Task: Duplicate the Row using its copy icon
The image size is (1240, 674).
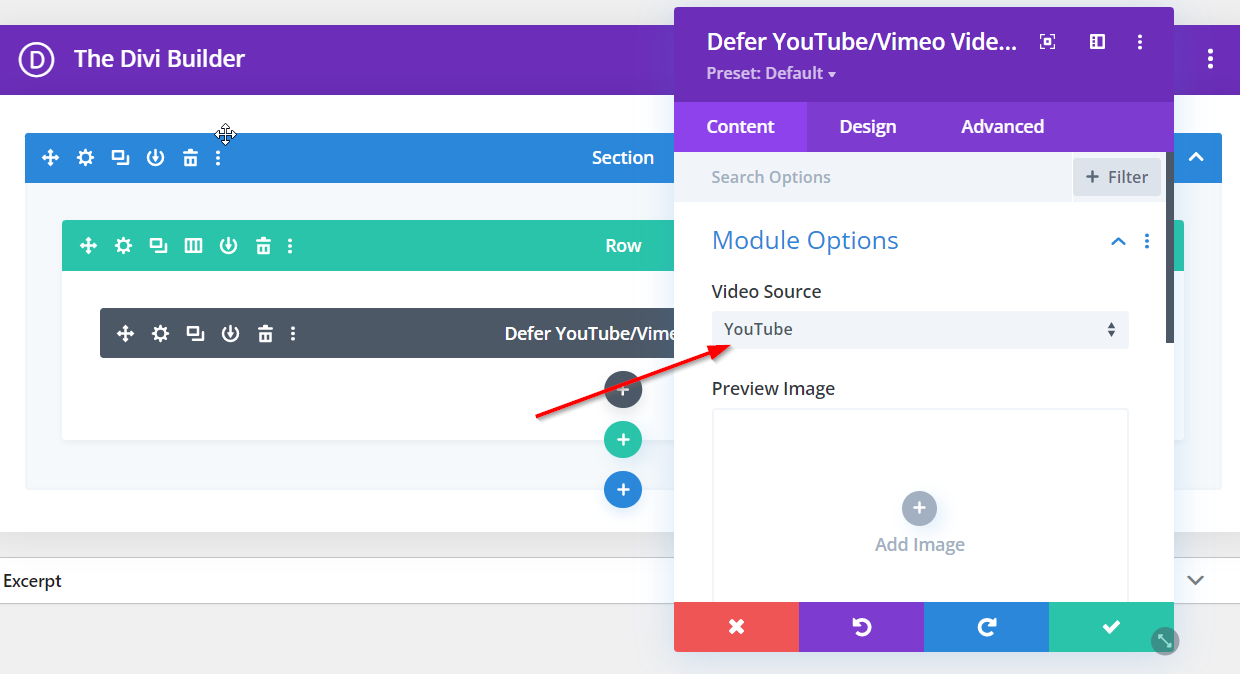Action: click(158, 245)
